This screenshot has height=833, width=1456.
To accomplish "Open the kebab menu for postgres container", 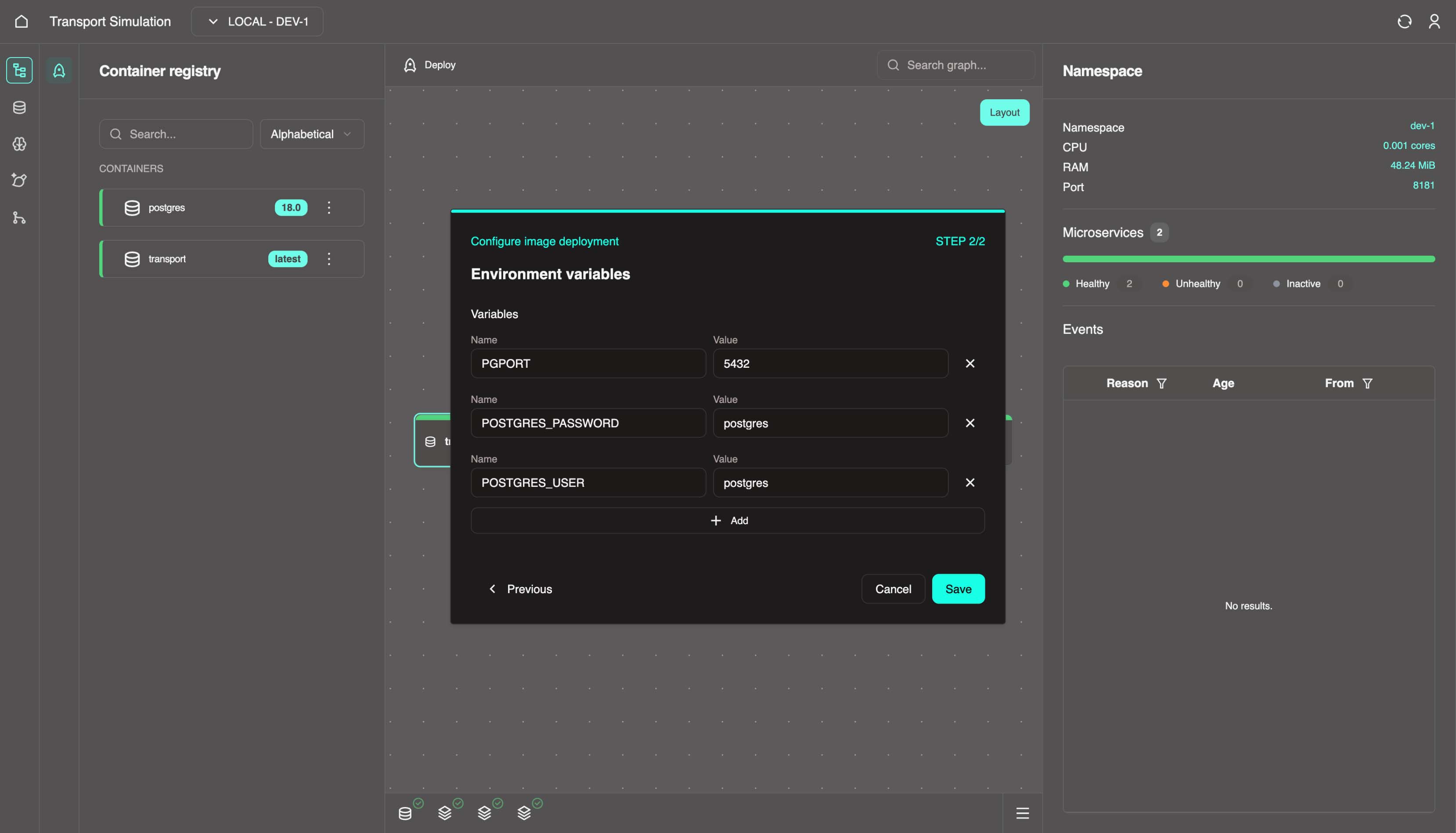I will pos(329,208).
